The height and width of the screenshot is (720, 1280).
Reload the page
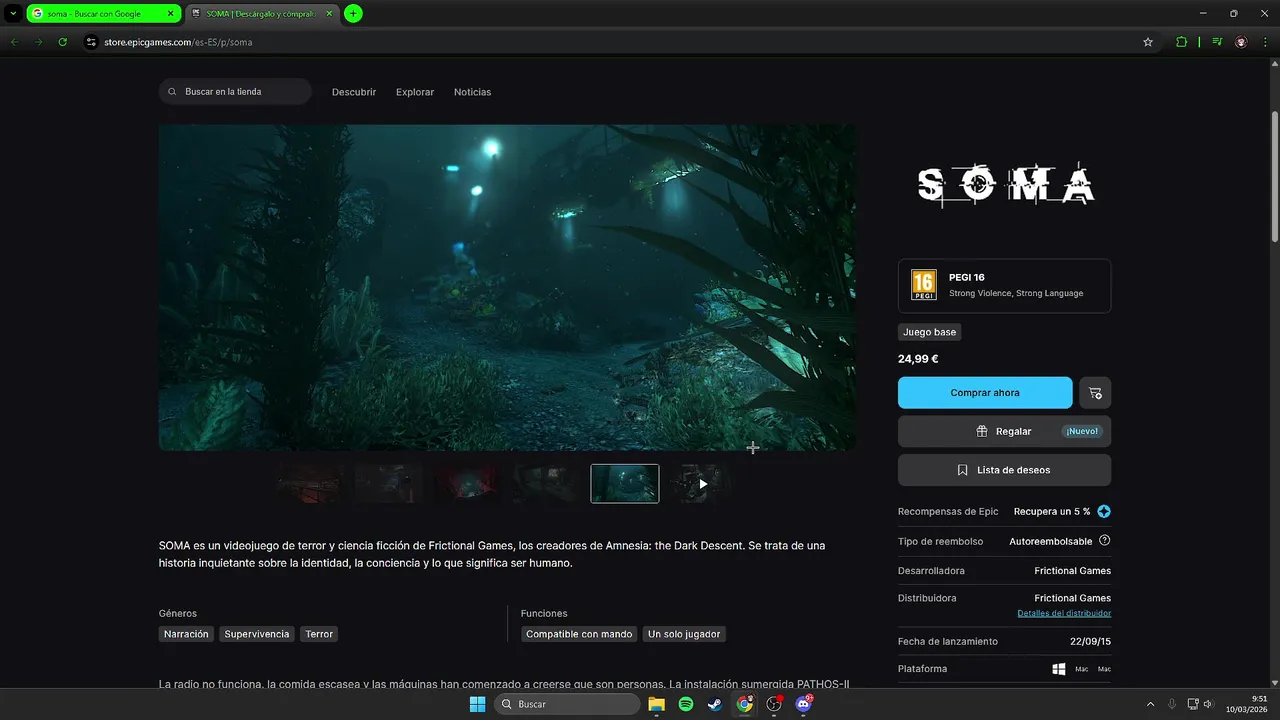pyautogui.click(x=62, y=42)
